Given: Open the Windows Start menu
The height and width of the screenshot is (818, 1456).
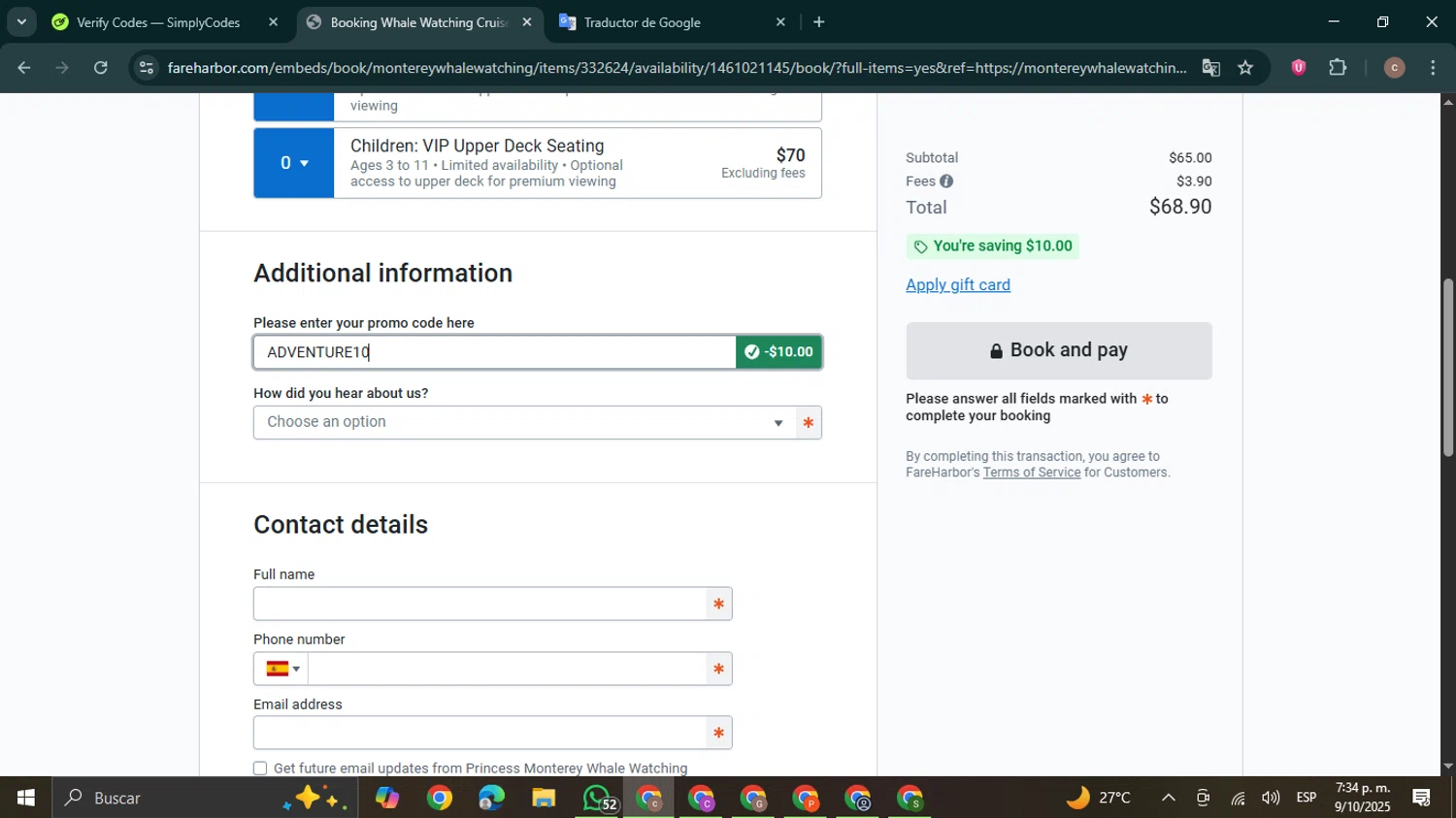Looking at the screenshot, I should 26,798.
